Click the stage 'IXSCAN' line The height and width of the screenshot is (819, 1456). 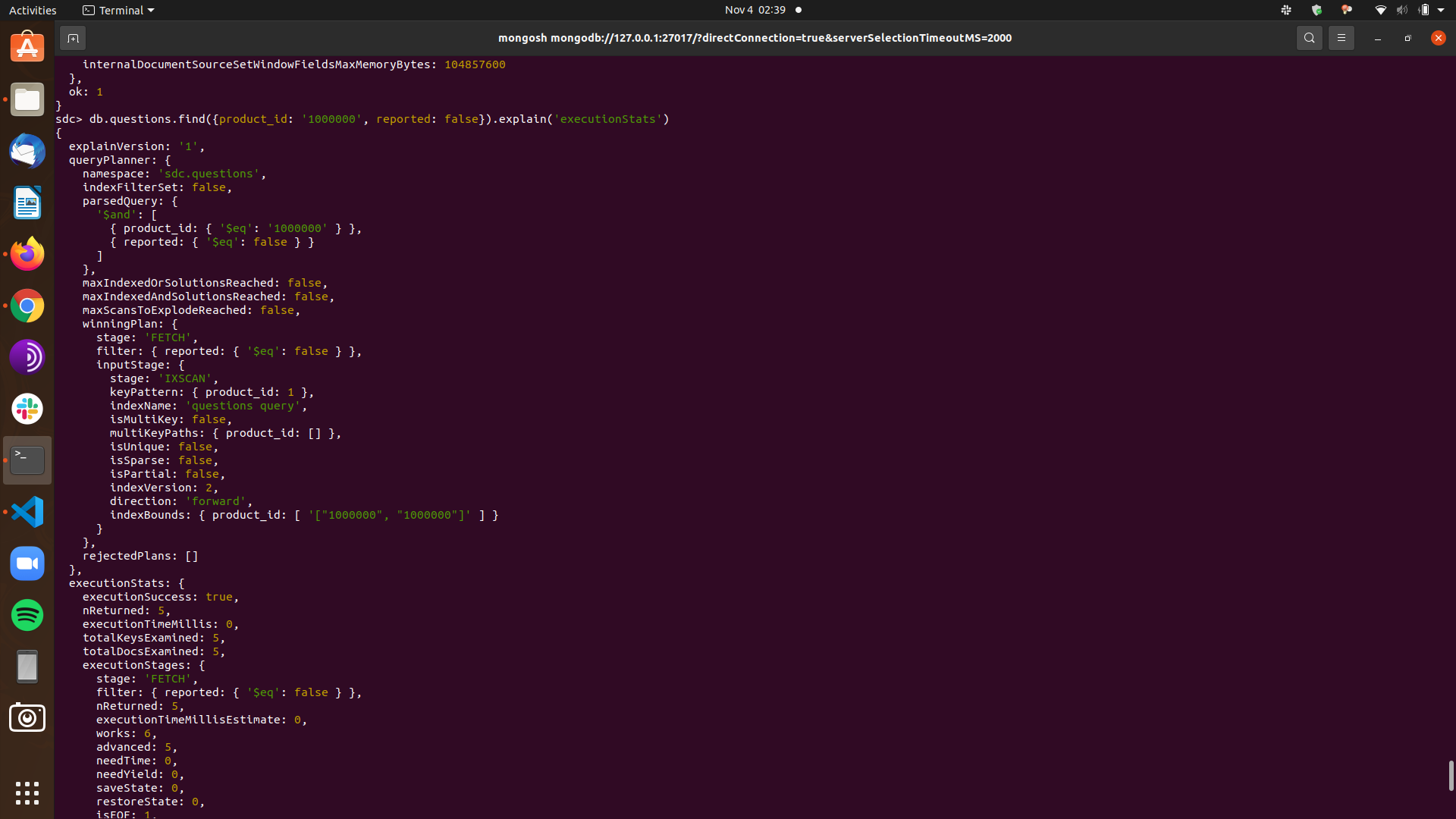click(164, 378)
